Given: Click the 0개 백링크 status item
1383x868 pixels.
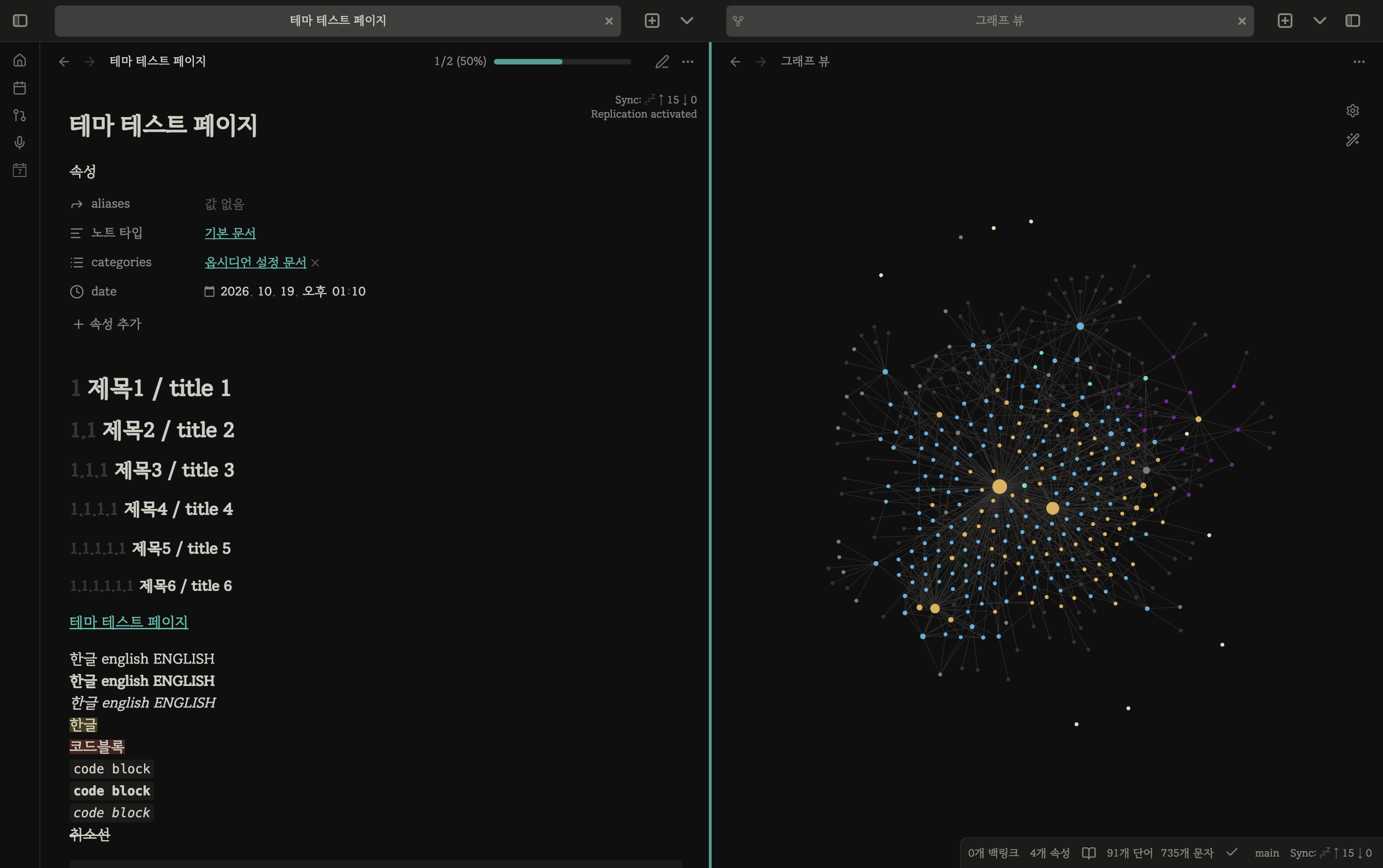Looking at the screenshot, I should pyautogui.click(x=993, y=853).
